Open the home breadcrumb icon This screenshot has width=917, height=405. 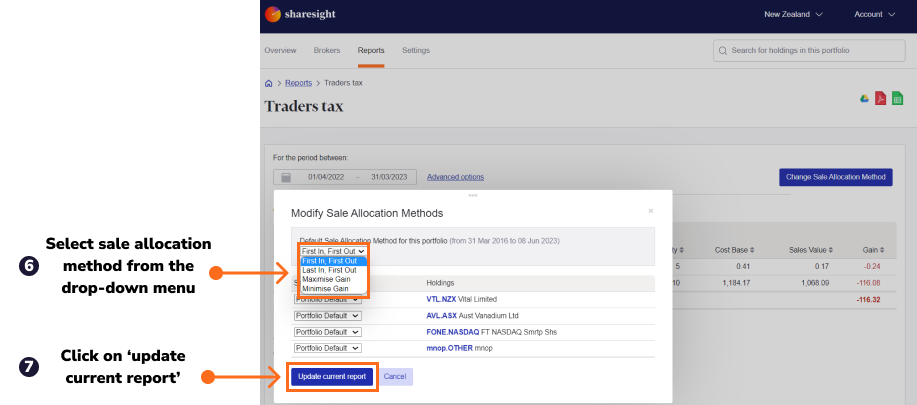tap(268, 83)
